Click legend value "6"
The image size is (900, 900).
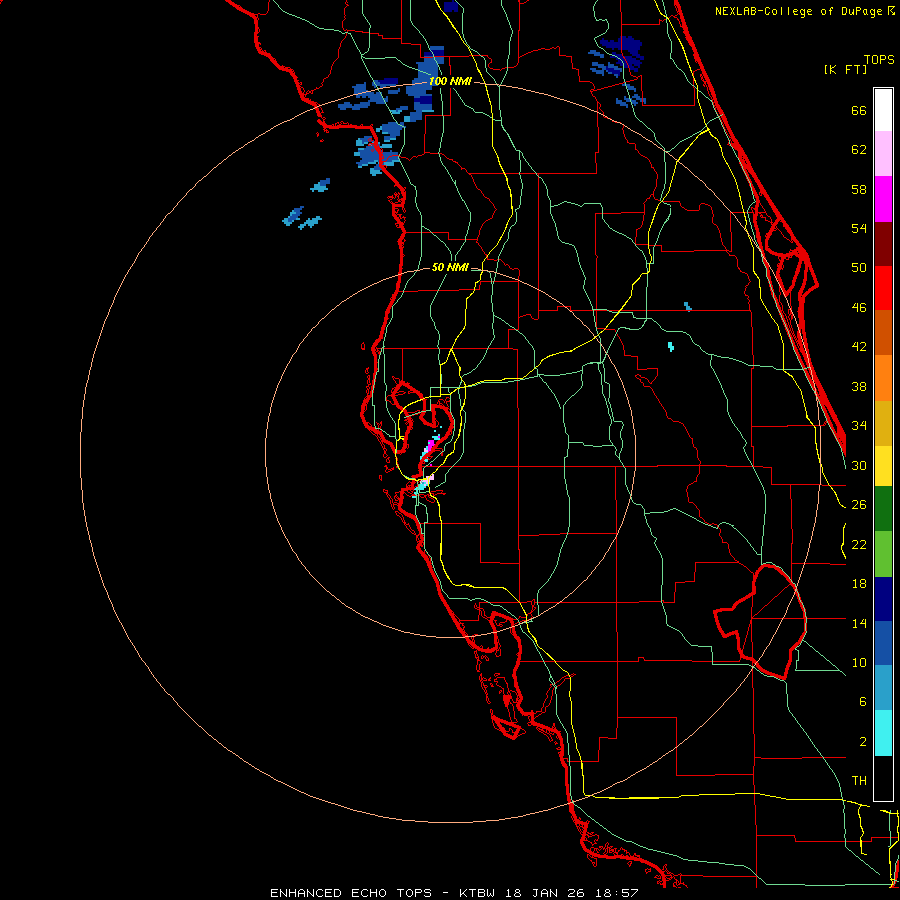[862, 702]
